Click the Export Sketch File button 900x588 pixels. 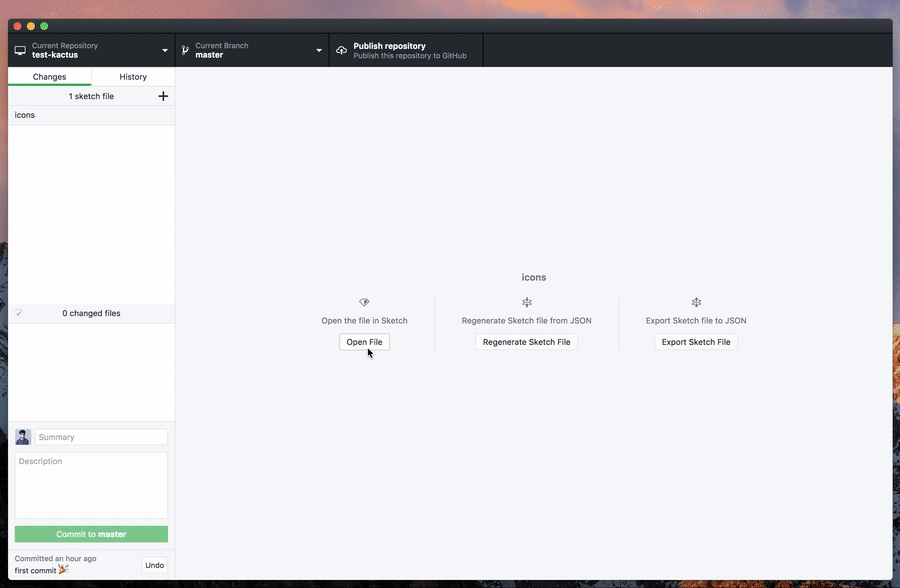[x=696, y=342]
